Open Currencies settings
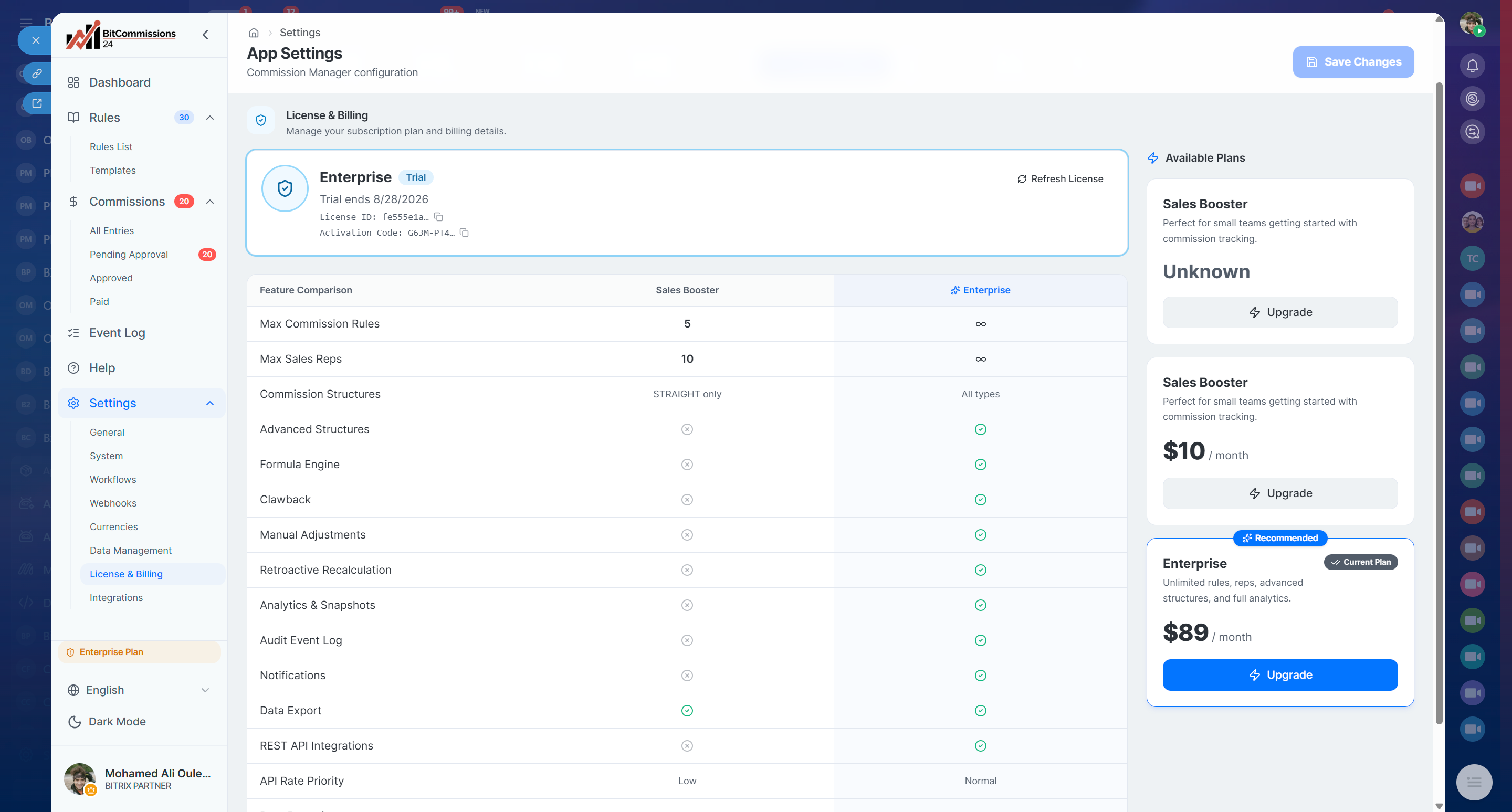This screenshot has height=812, width=1512. pyautogui.click(x=114, y=527)
